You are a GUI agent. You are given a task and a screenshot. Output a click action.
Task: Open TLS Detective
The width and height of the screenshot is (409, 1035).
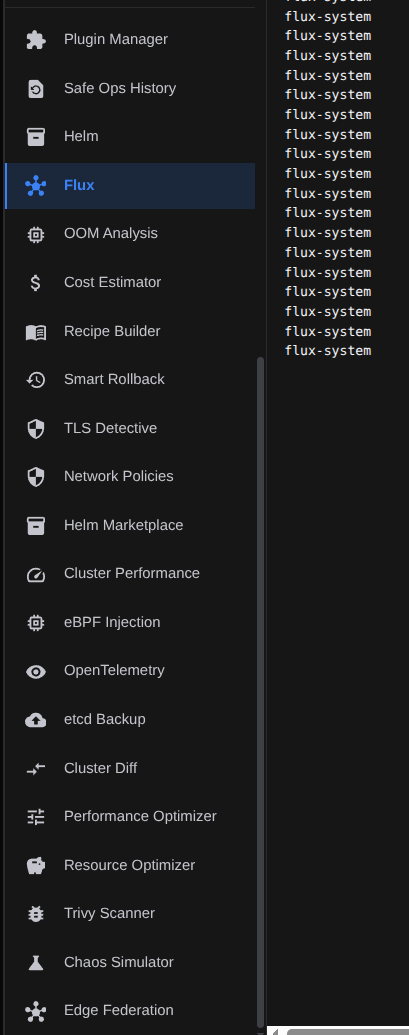130,428
